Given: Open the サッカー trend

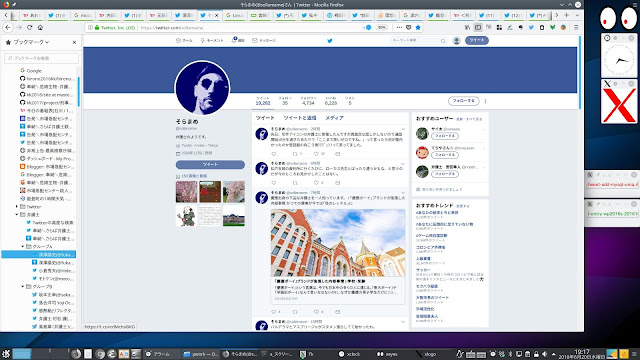Looking at the screenshot, I should pyautogui.click(x=423, y=270).
